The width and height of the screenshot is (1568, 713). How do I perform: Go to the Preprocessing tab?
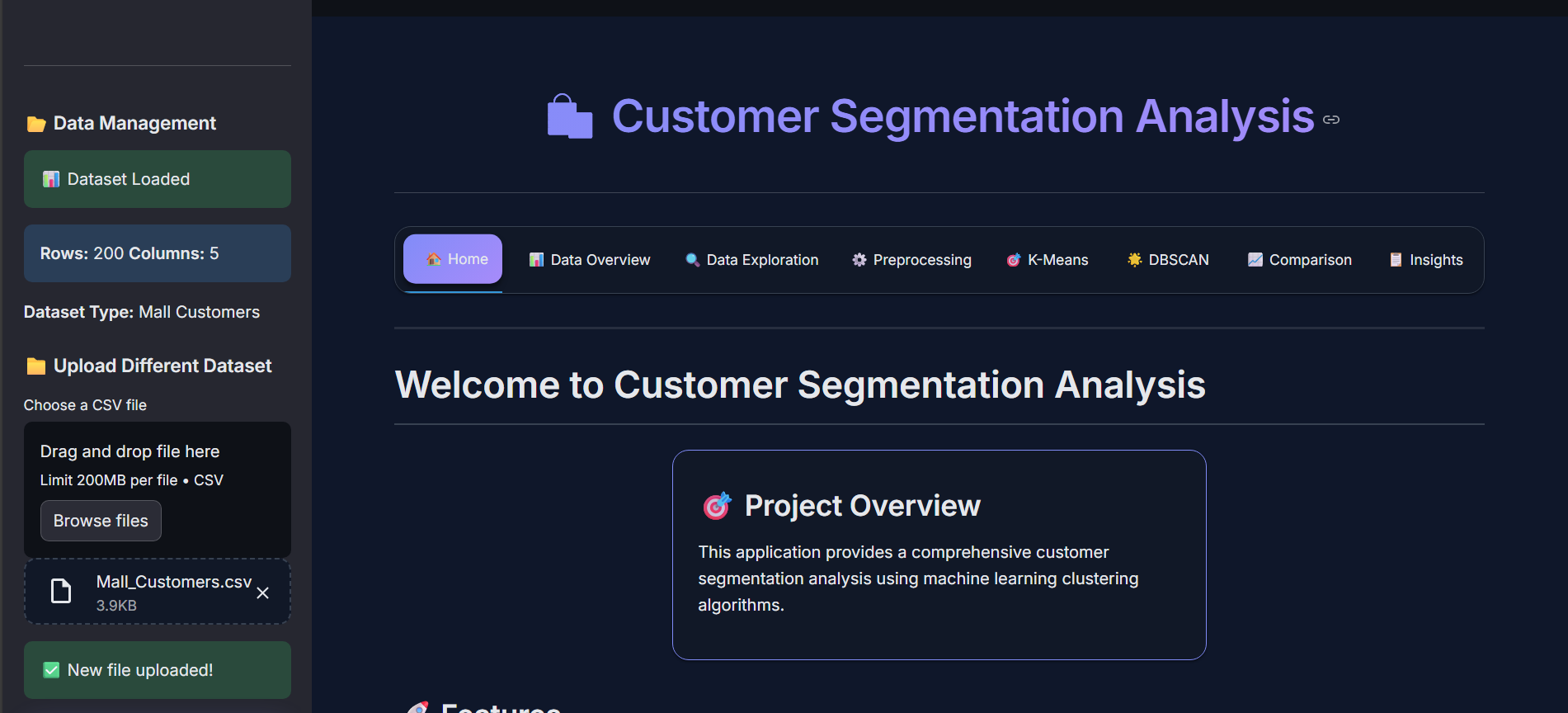(x=912, y=260)
